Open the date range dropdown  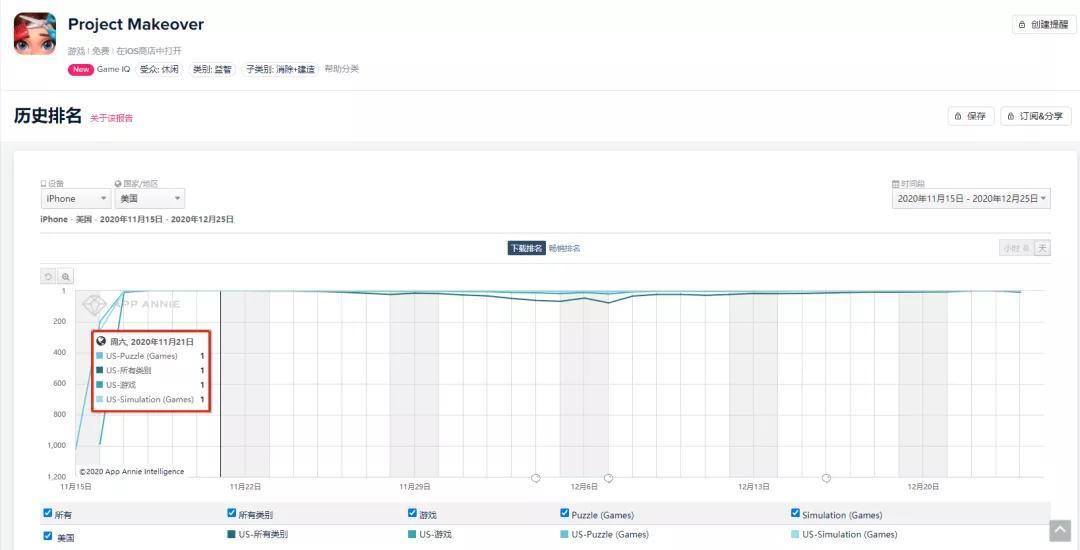(971, 199)
